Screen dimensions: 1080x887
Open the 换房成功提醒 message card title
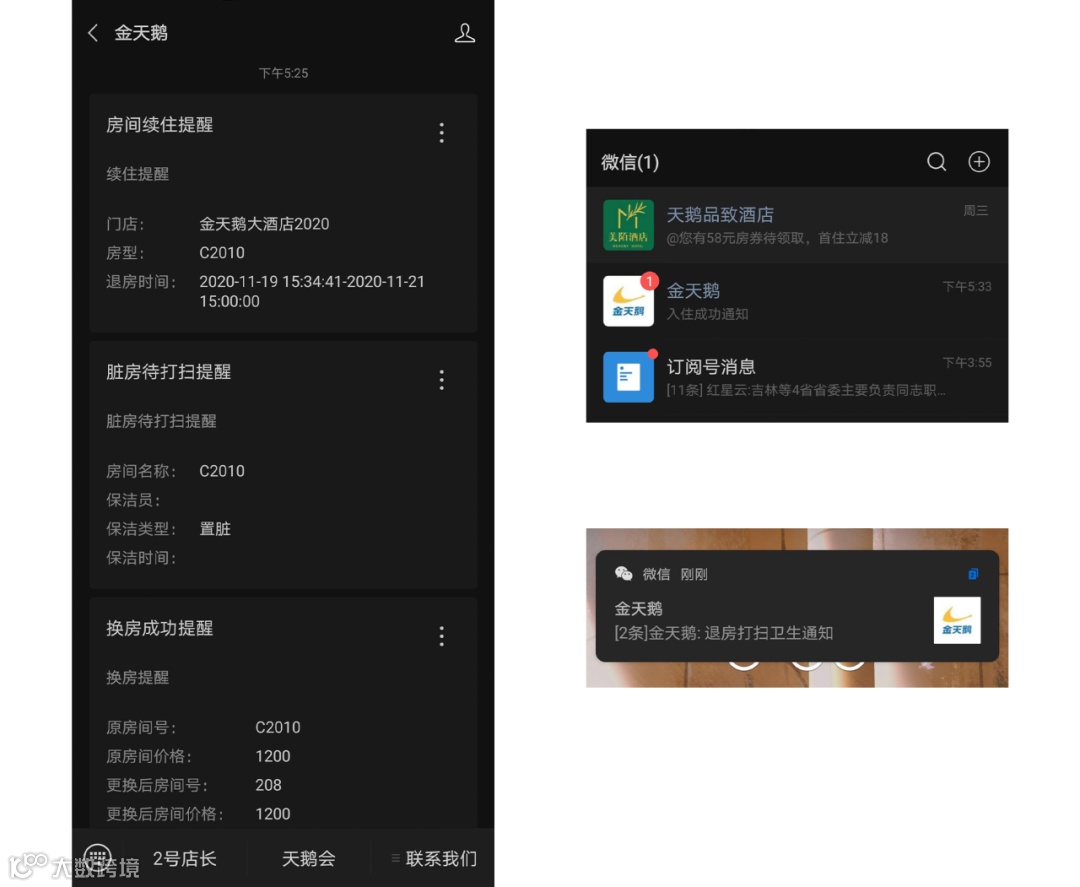click(x=160, y=628)
